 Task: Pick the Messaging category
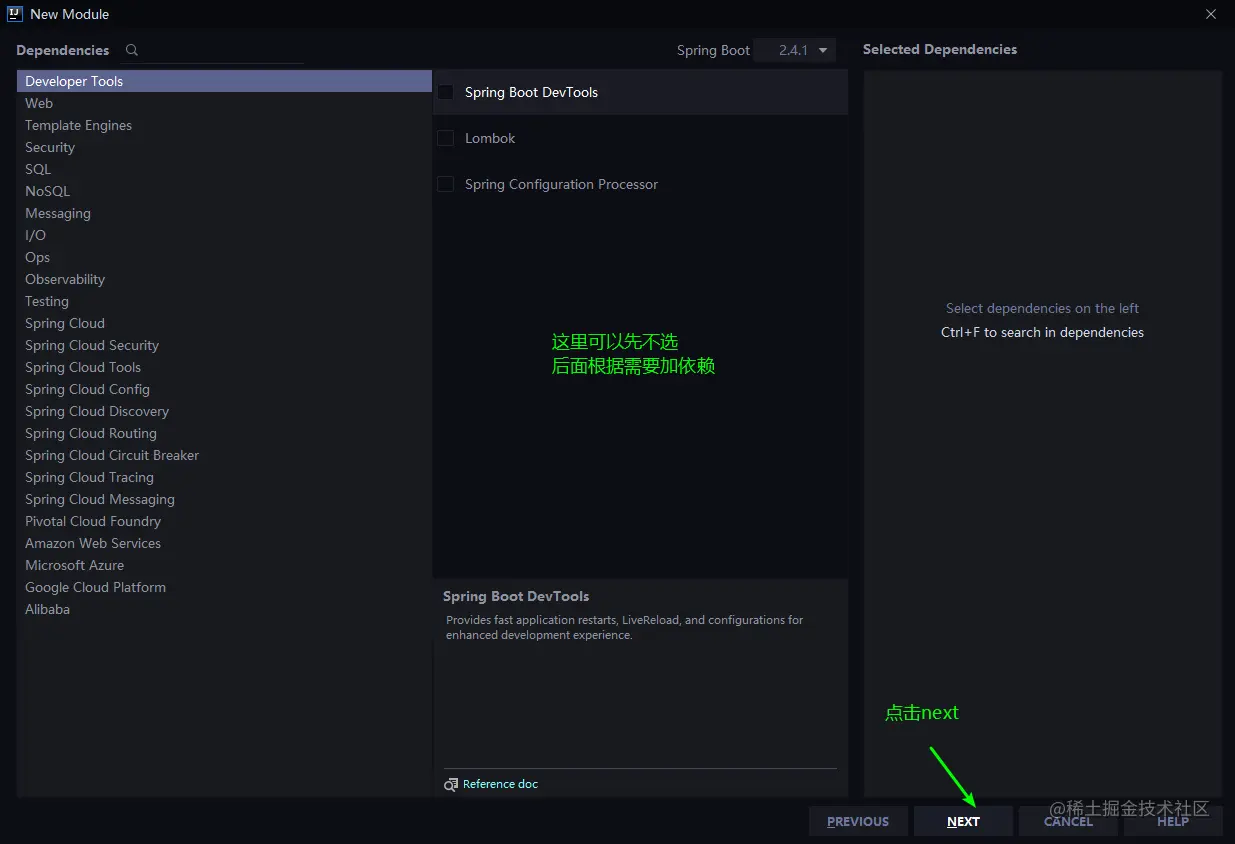coord(224,213)
